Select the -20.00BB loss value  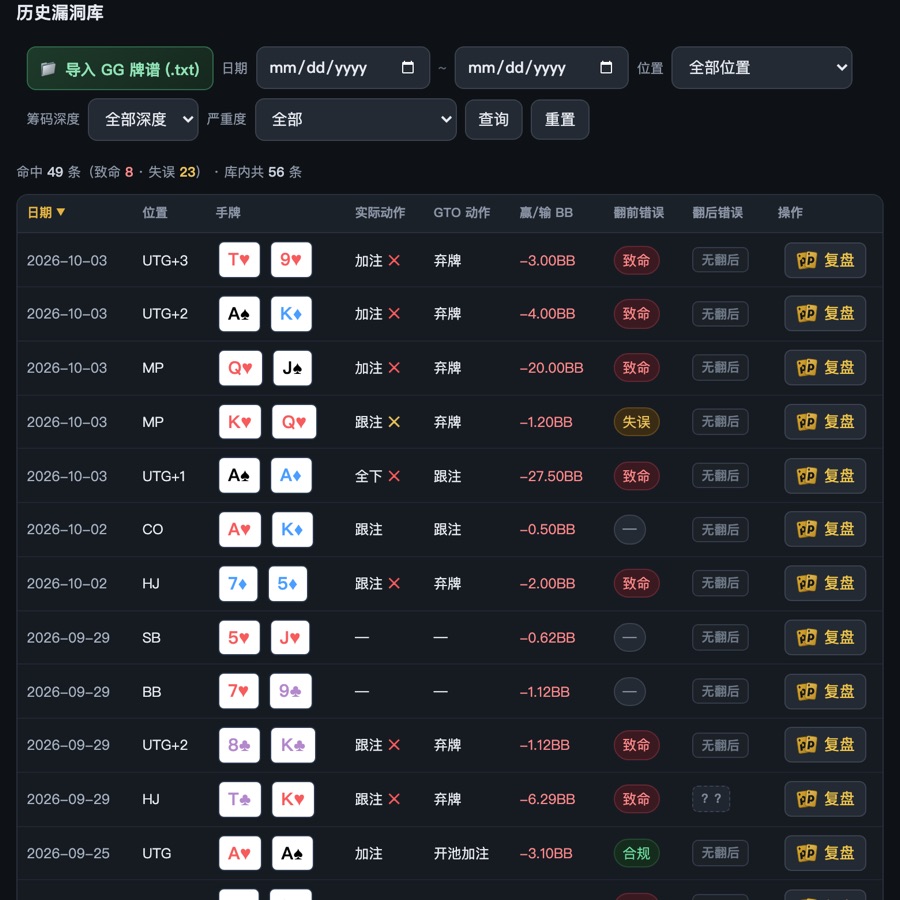(x=551, y=367)
